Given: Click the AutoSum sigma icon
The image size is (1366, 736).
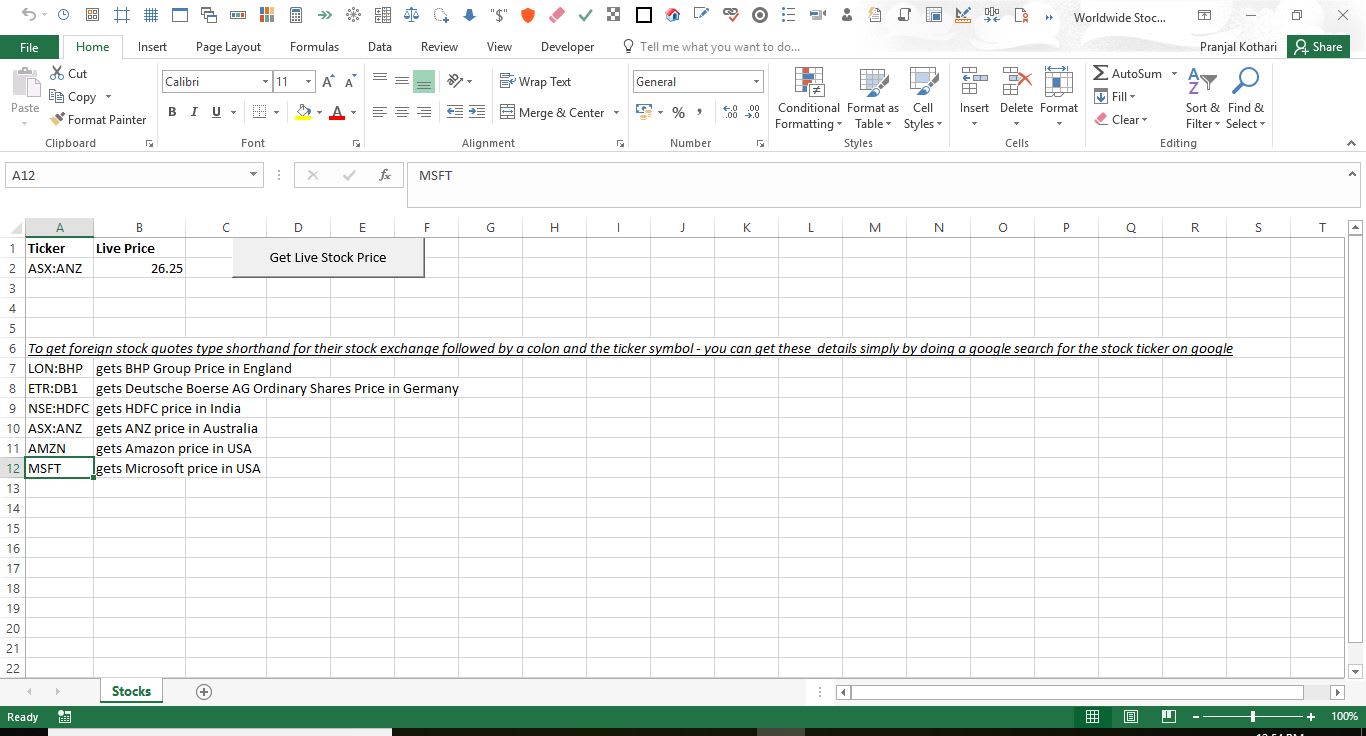Looking at the screenshot, I should coord(1100,74).
